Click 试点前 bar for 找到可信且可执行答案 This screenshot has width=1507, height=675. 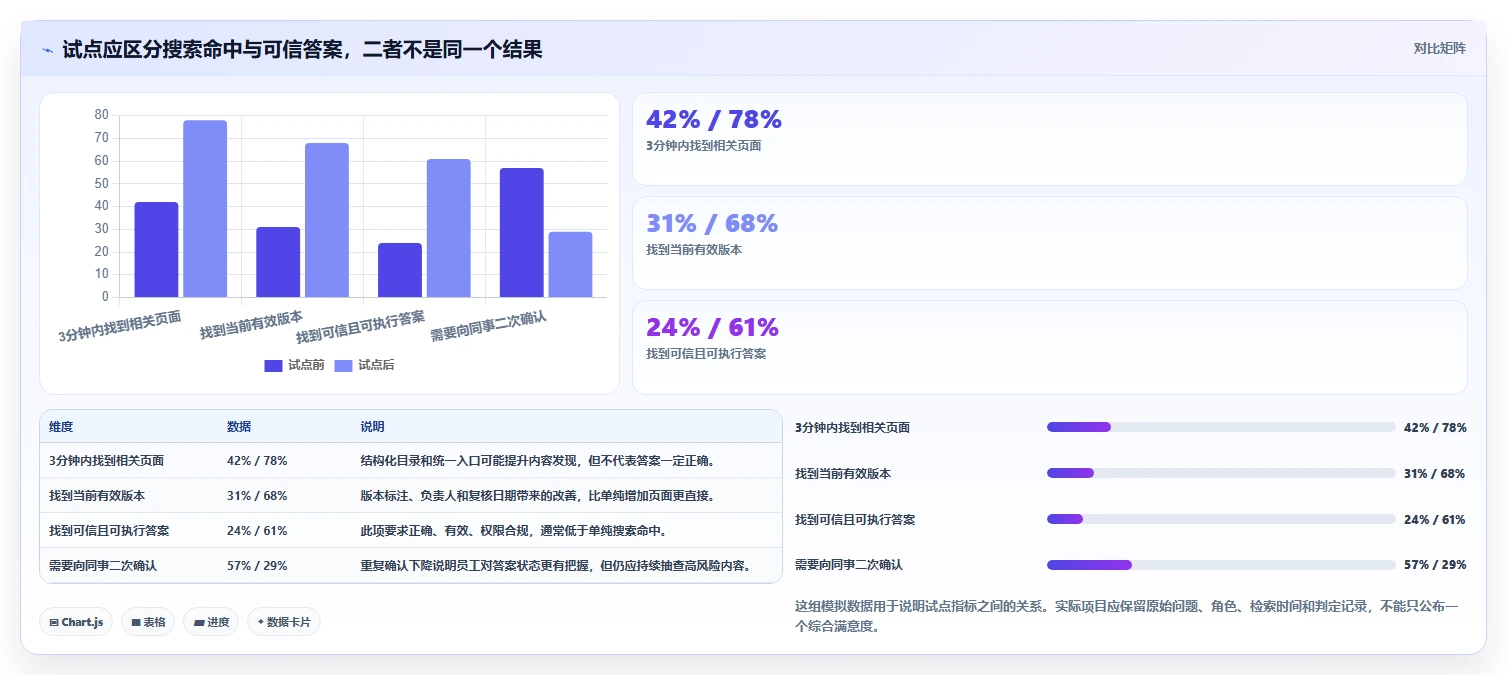[400, 270]
